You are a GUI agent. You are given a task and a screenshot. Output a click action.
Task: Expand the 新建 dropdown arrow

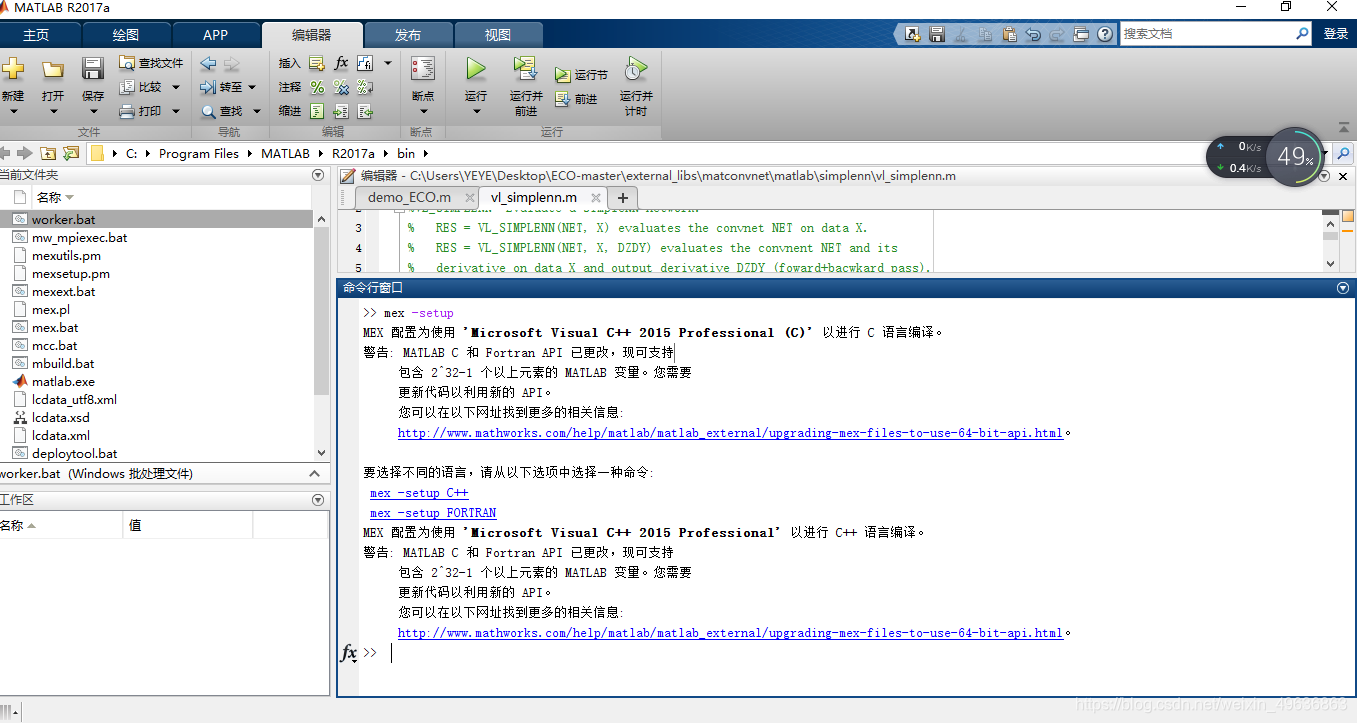pyautogui.click(x=13, y=111)
